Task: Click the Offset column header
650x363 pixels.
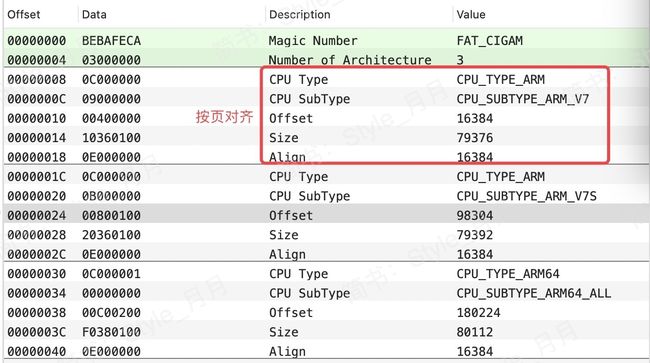Action: [x=24, y=15]
